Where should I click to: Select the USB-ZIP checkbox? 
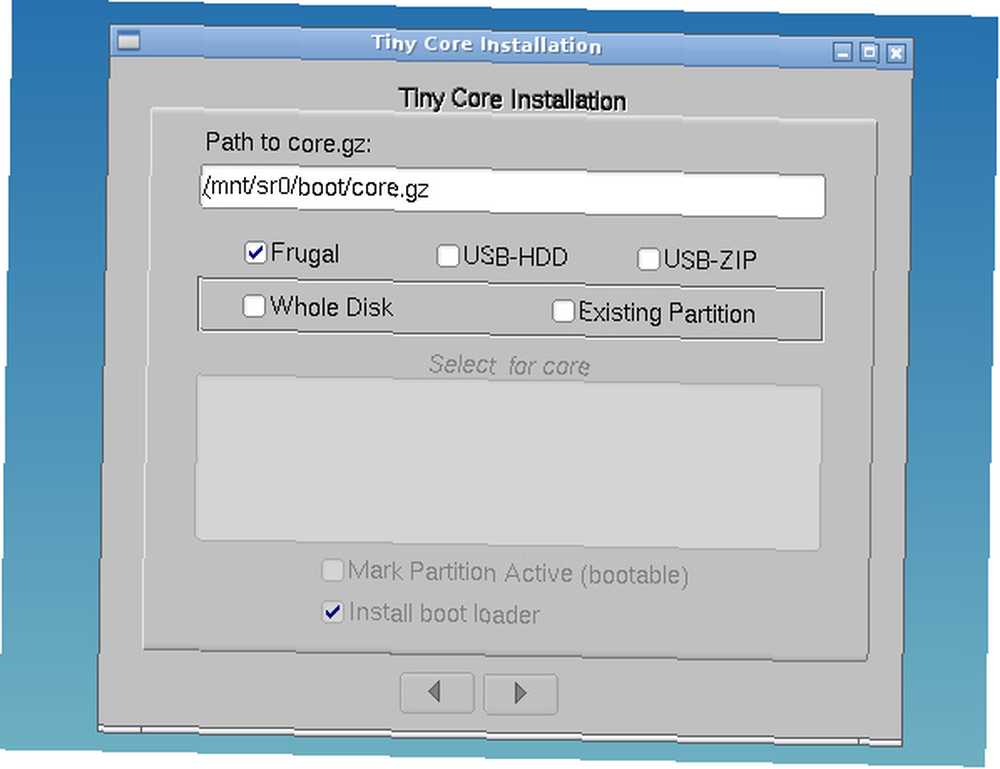[x=648, y=259]
